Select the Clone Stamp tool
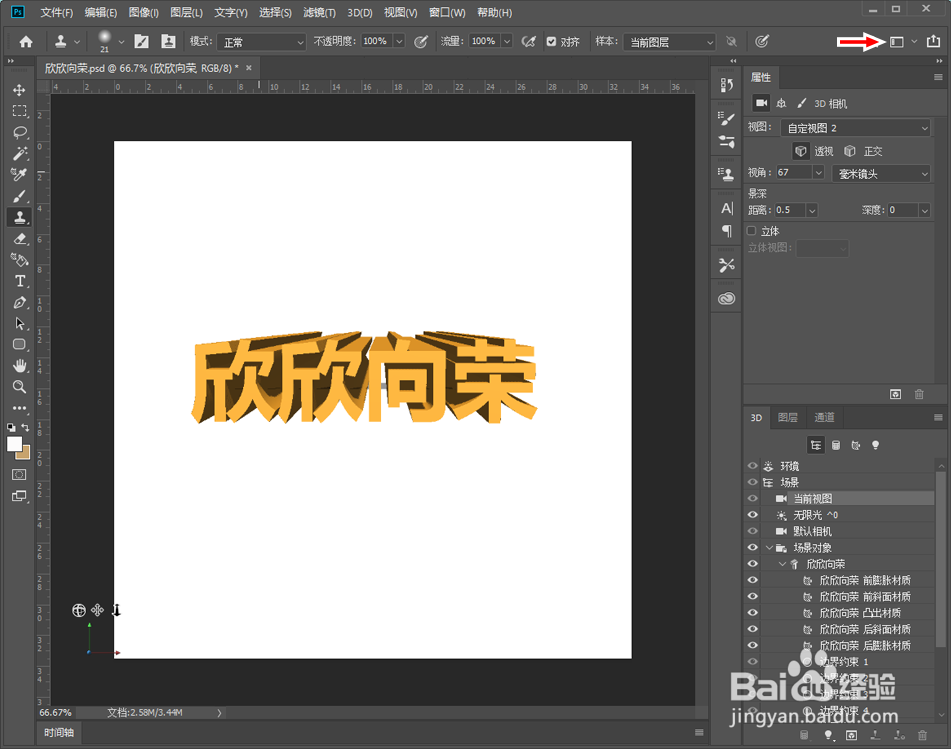951x749 pixels. coord(19,216)
